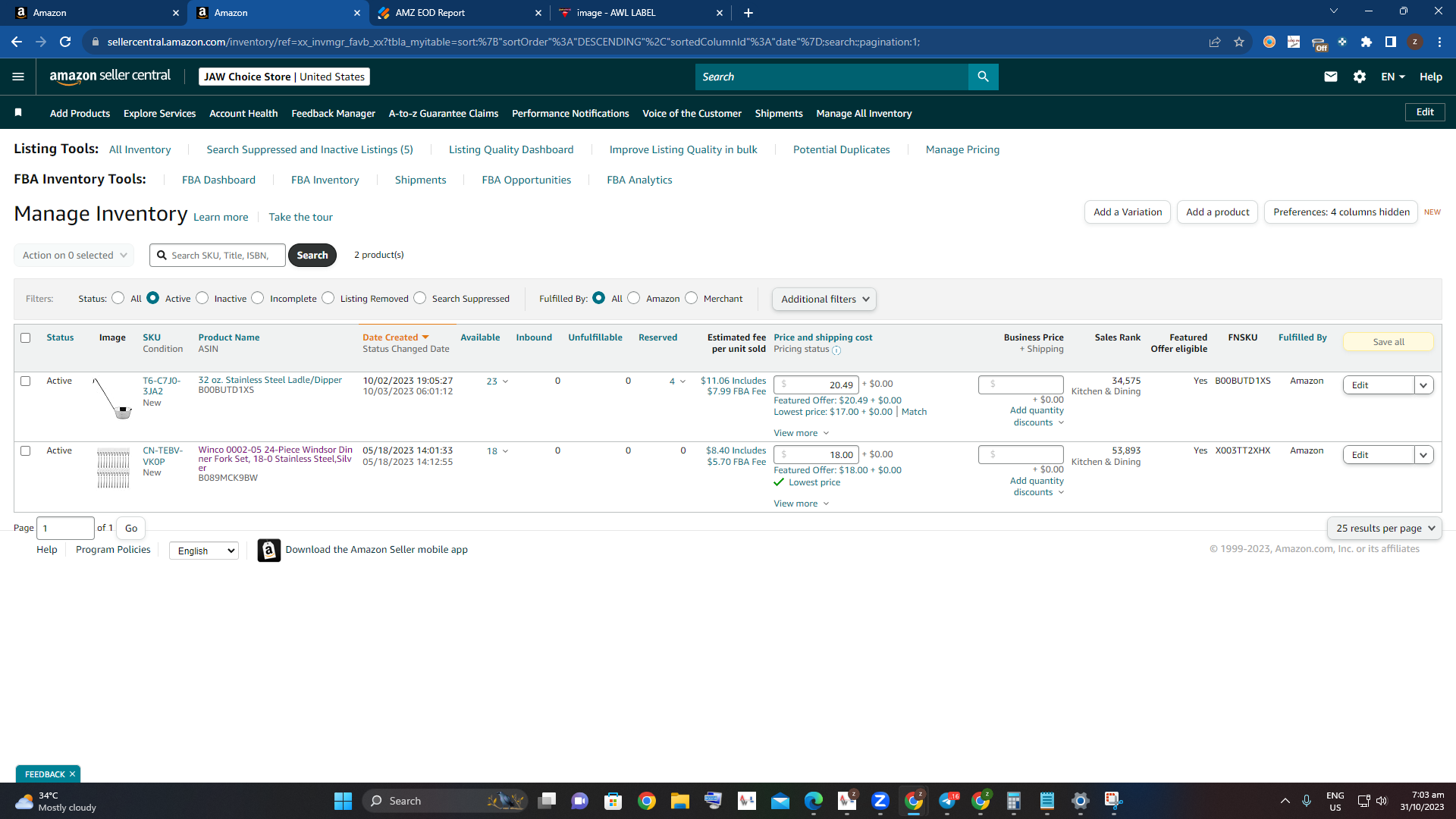The image size is (1456, 819).
Task: Select the Inactive status radio button
Action: tap(202, 298)
